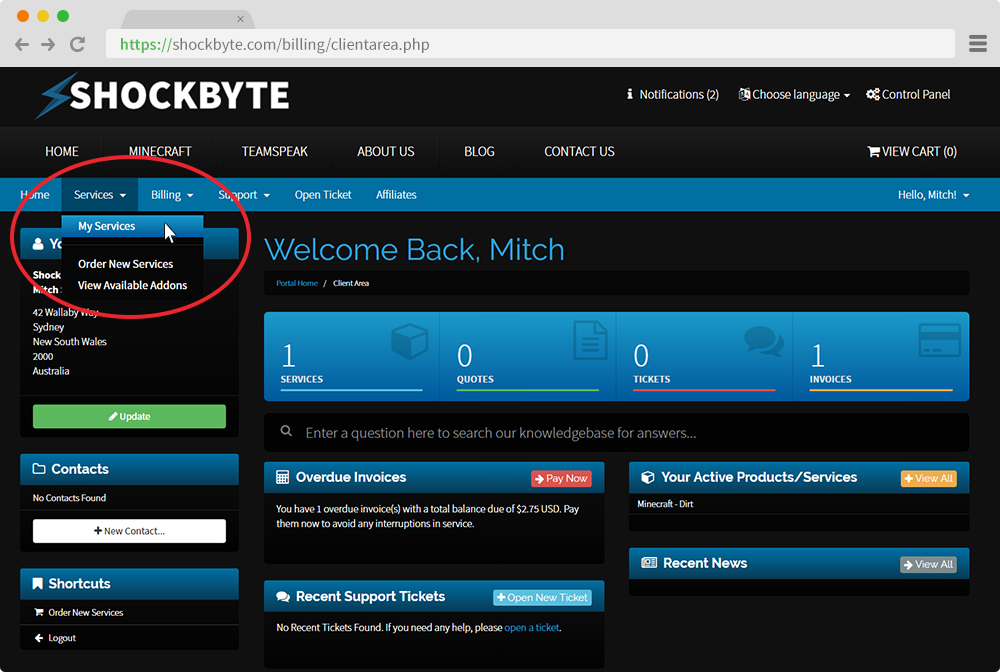Click the Logout arrow icon

coord(39,638)
